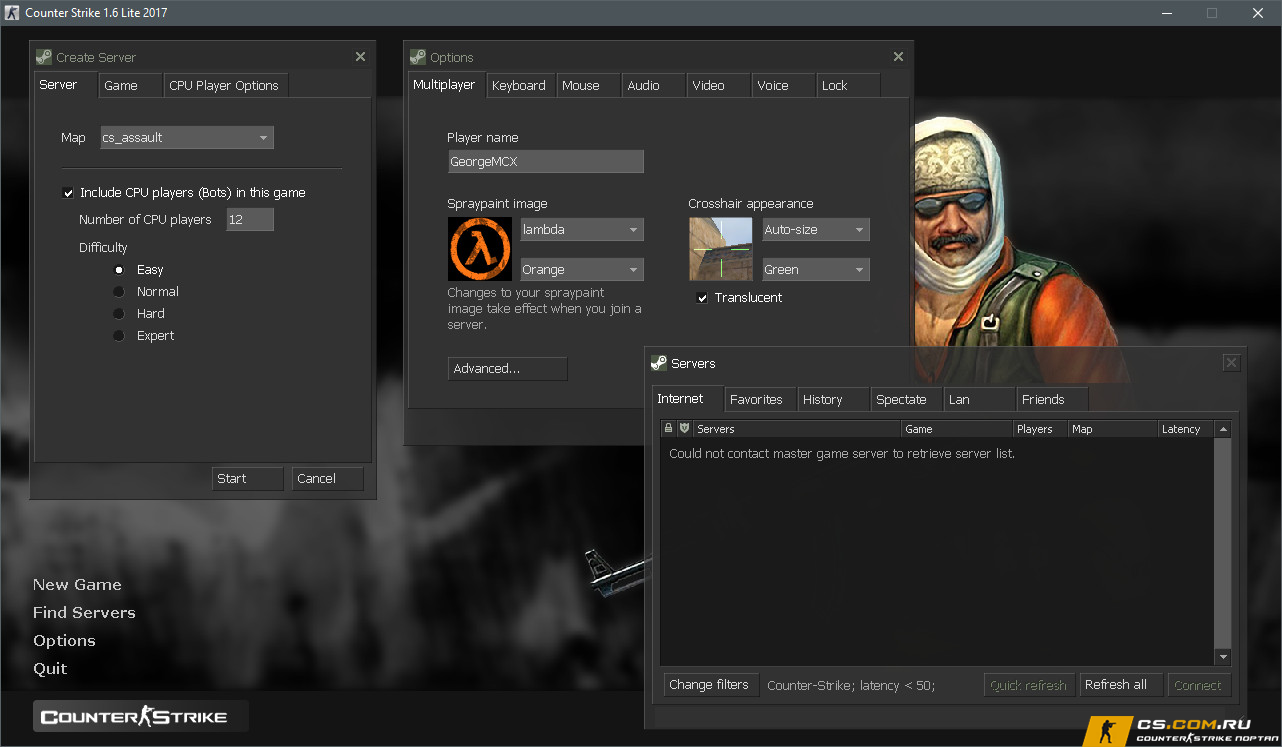
Task: Click Quit in main menu
Action: tap(50, 669)
